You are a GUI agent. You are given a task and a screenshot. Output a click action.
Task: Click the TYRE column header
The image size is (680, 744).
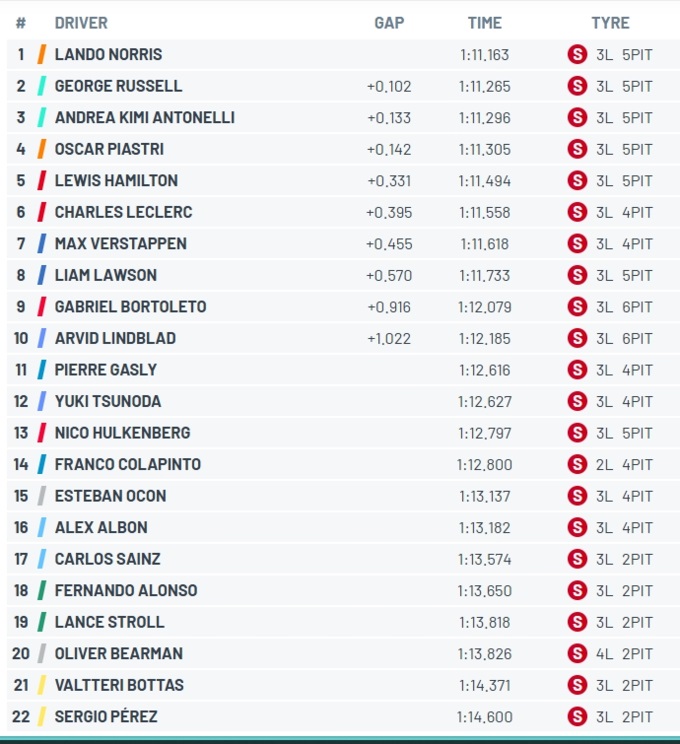(610, 23)
